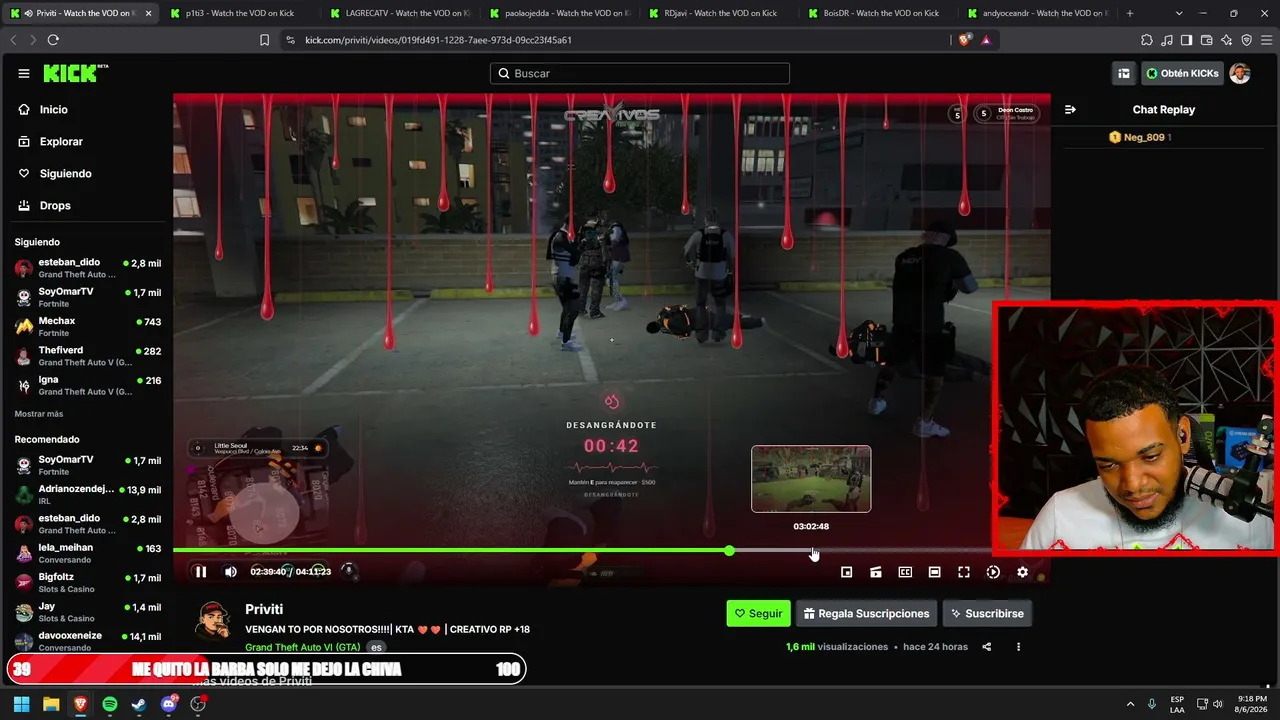The height and width of the screenshot is (720, 1280).
Task: Open Adrianozendejas channel in Recomendado
Action: (x=88, y=495)
